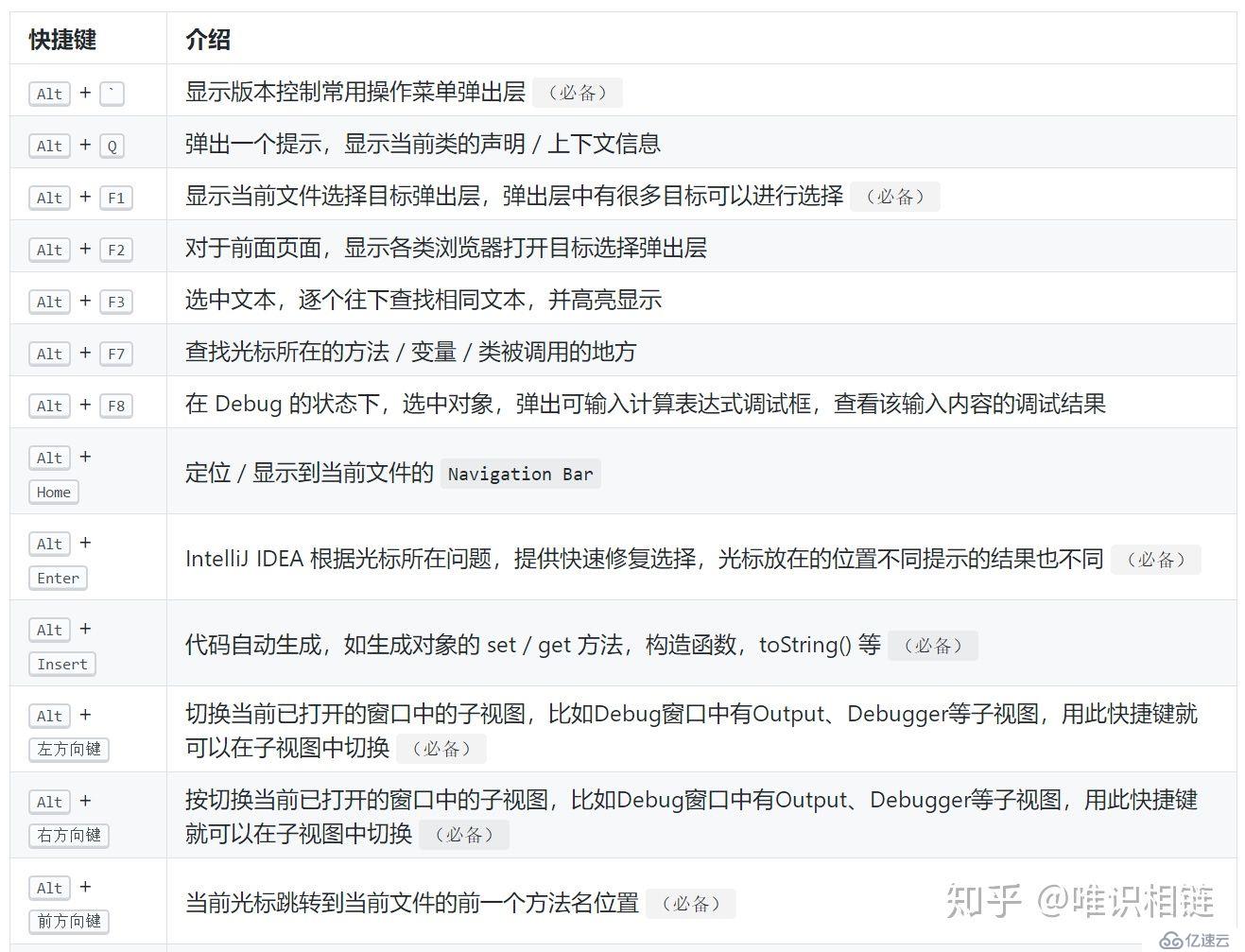
Task: Click the F7 key label
Action: tap(116, 354)
